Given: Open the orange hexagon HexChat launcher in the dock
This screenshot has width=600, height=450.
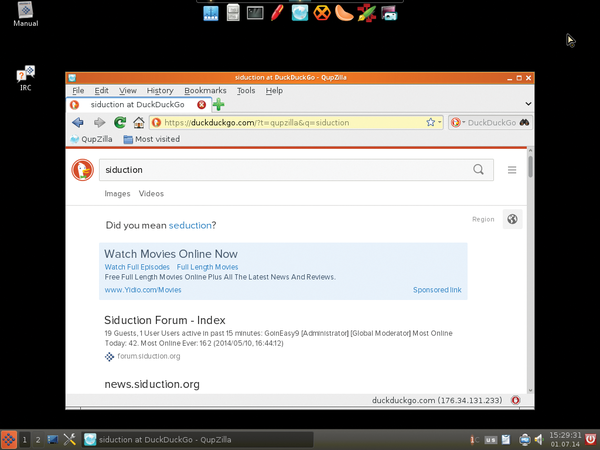Looking at the screenshot, I should [x=322, y=13].
